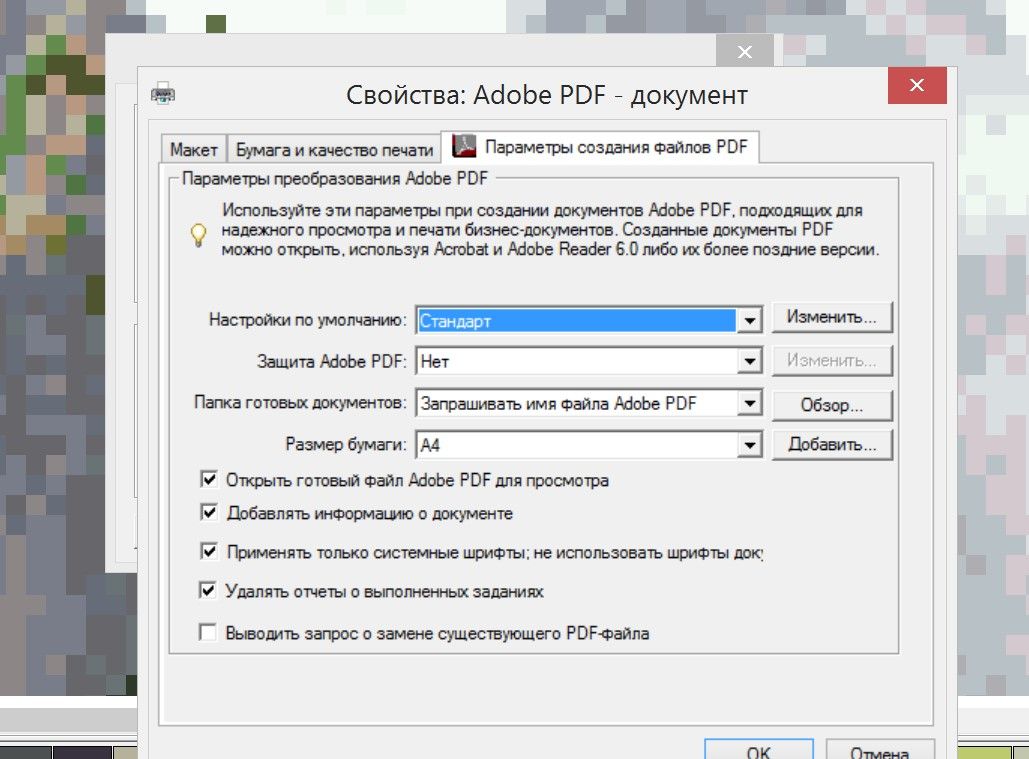
Task: Select the 'Параметры создания файлов PDF' tab
Action: click(x=603, y=148)
